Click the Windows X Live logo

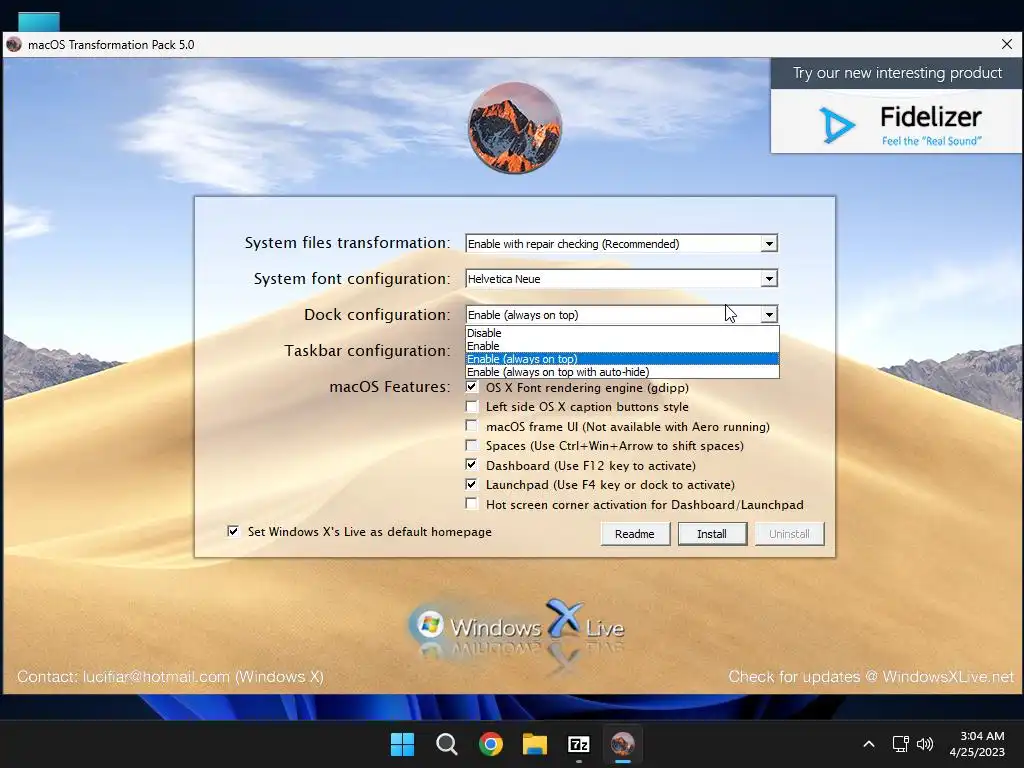516,628
